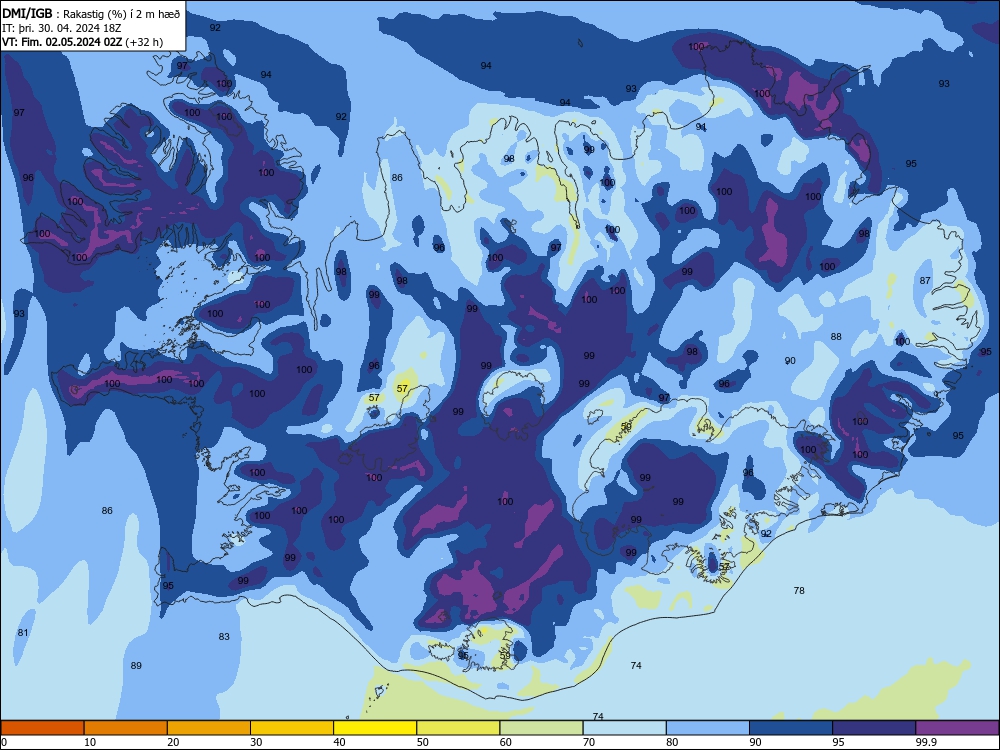Image resolution: width=1000 pixels, height=750 pixels.
Task: Select the '83' humidity value on the map
Action: 224,636
